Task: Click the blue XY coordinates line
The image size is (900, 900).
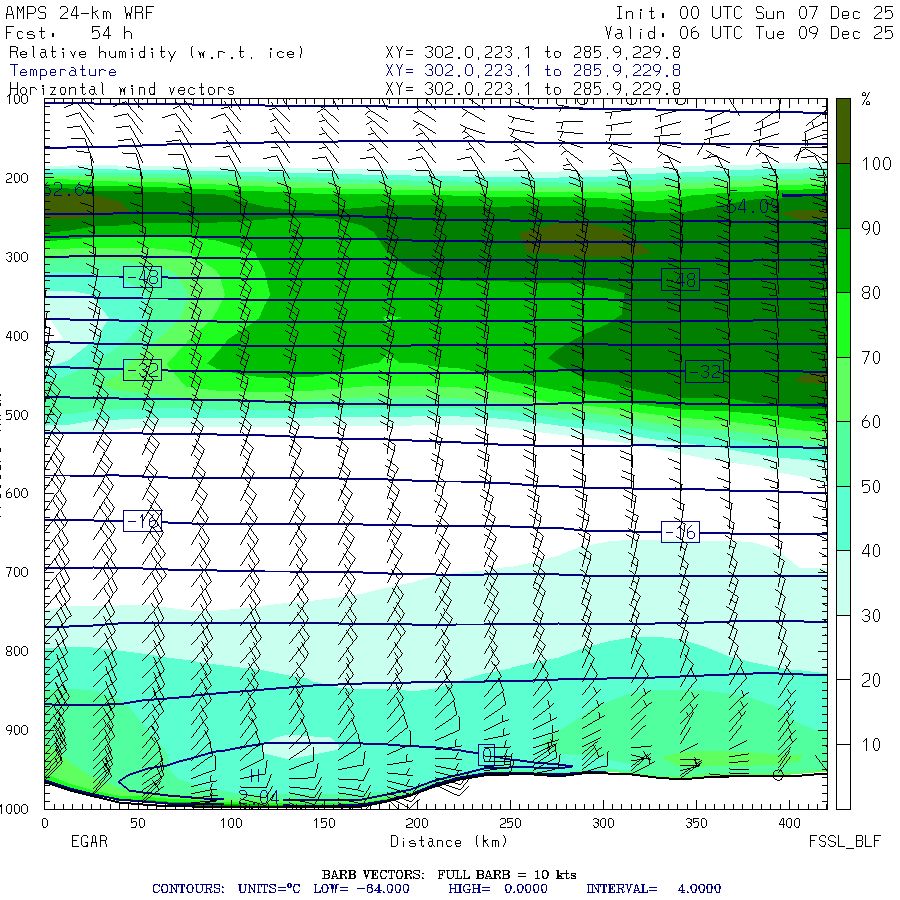Action: [x=533, y=71]
